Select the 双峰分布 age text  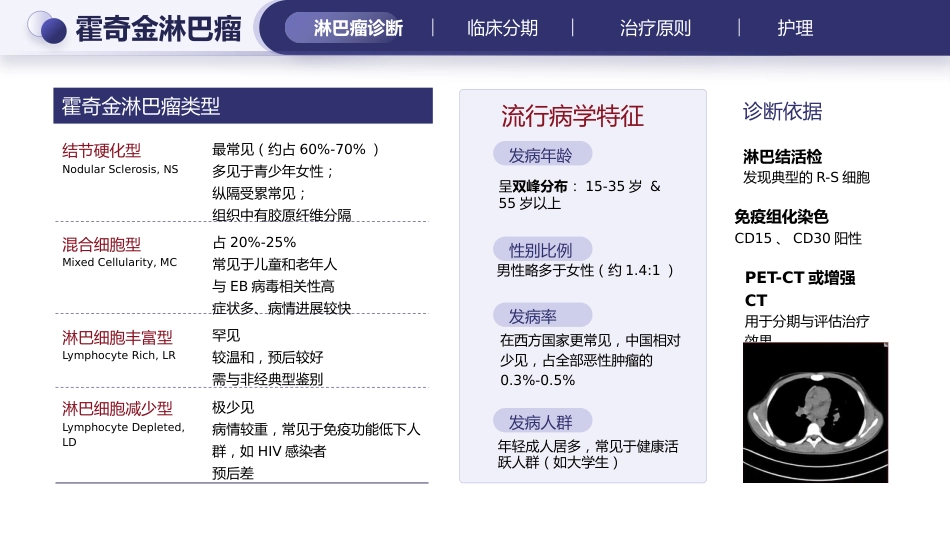tap(579, 194)
